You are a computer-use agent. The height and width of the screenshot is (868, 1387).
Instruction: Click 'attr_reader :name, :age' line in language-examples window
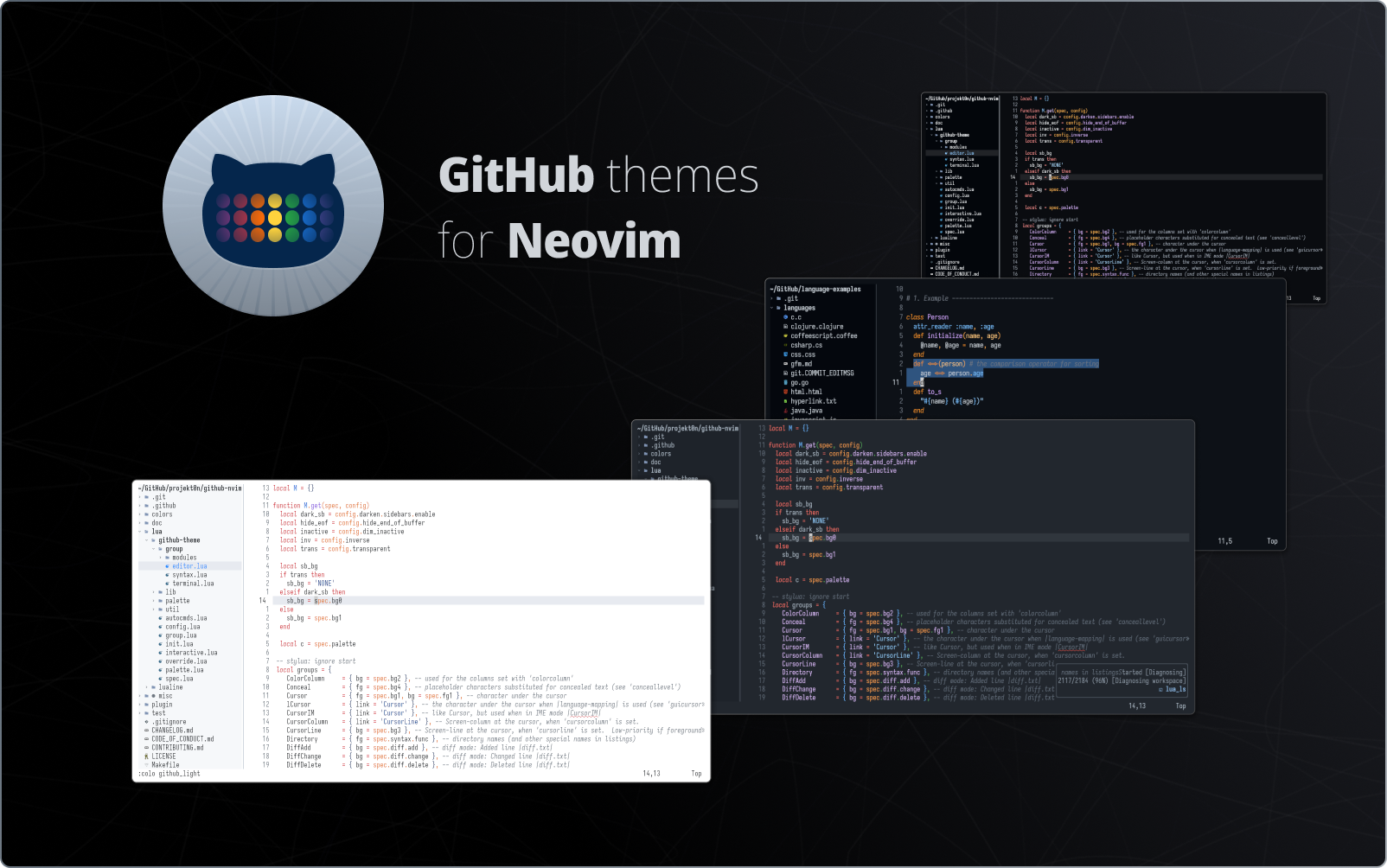point(953,327)
